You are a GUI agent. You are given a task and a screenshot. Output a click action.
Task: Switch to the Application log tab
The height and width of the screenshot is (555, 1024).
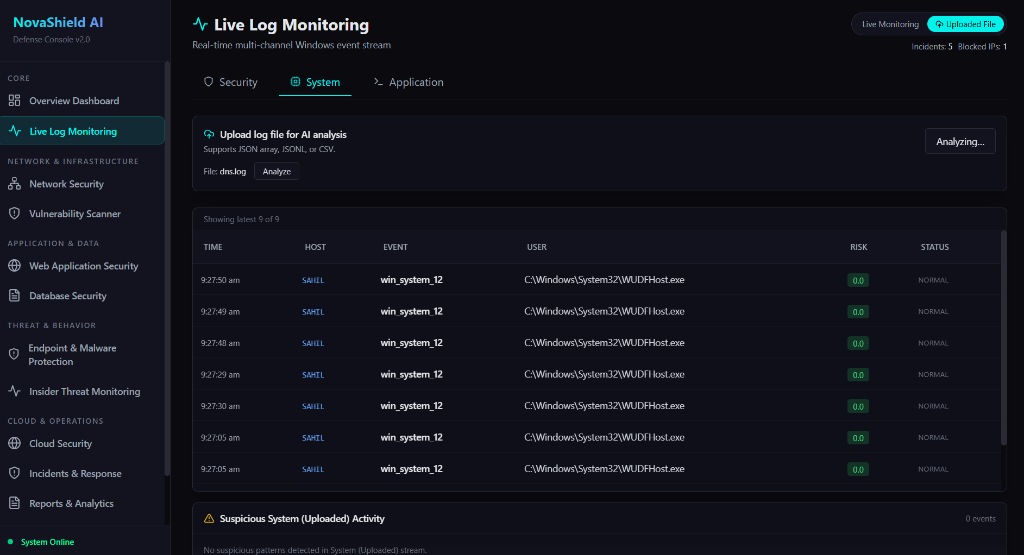408,82
